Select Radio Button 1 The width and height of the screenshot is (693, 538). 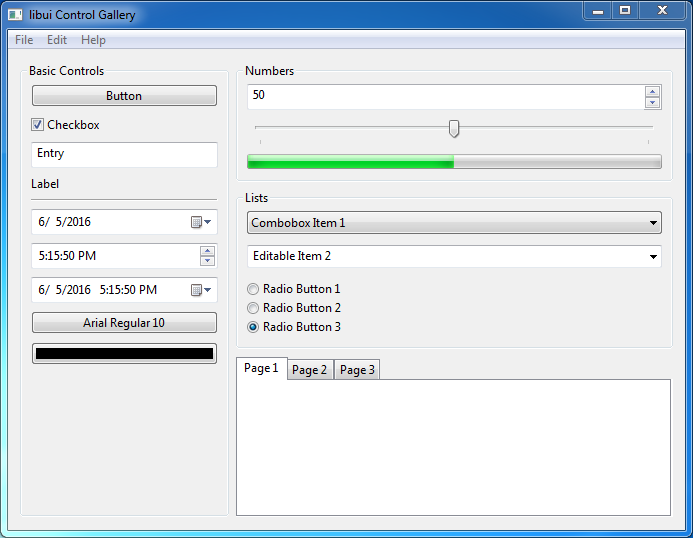(253, 289)
